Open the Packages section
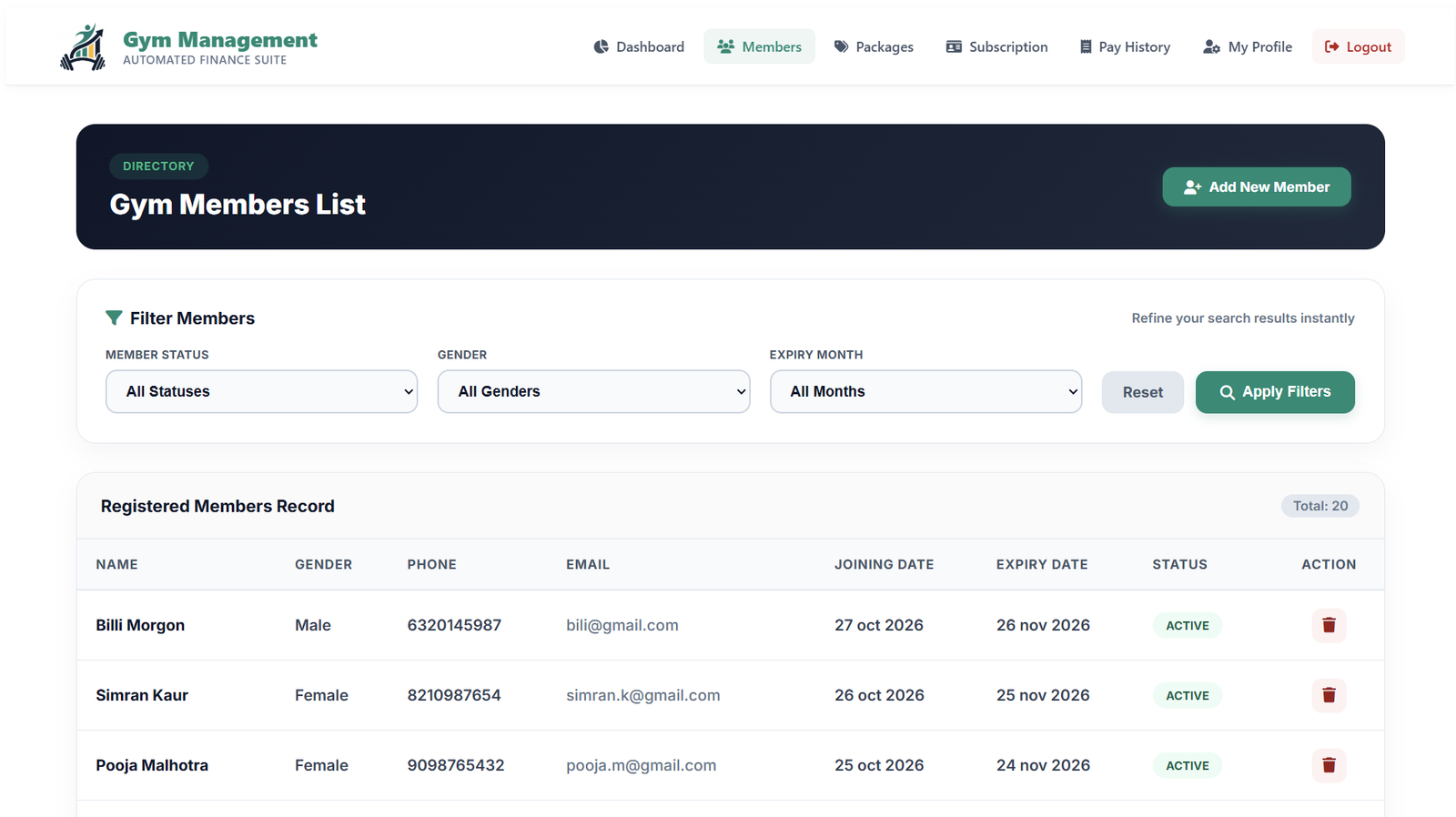This screenshot has width=1456, height=817. click(874, 46)
